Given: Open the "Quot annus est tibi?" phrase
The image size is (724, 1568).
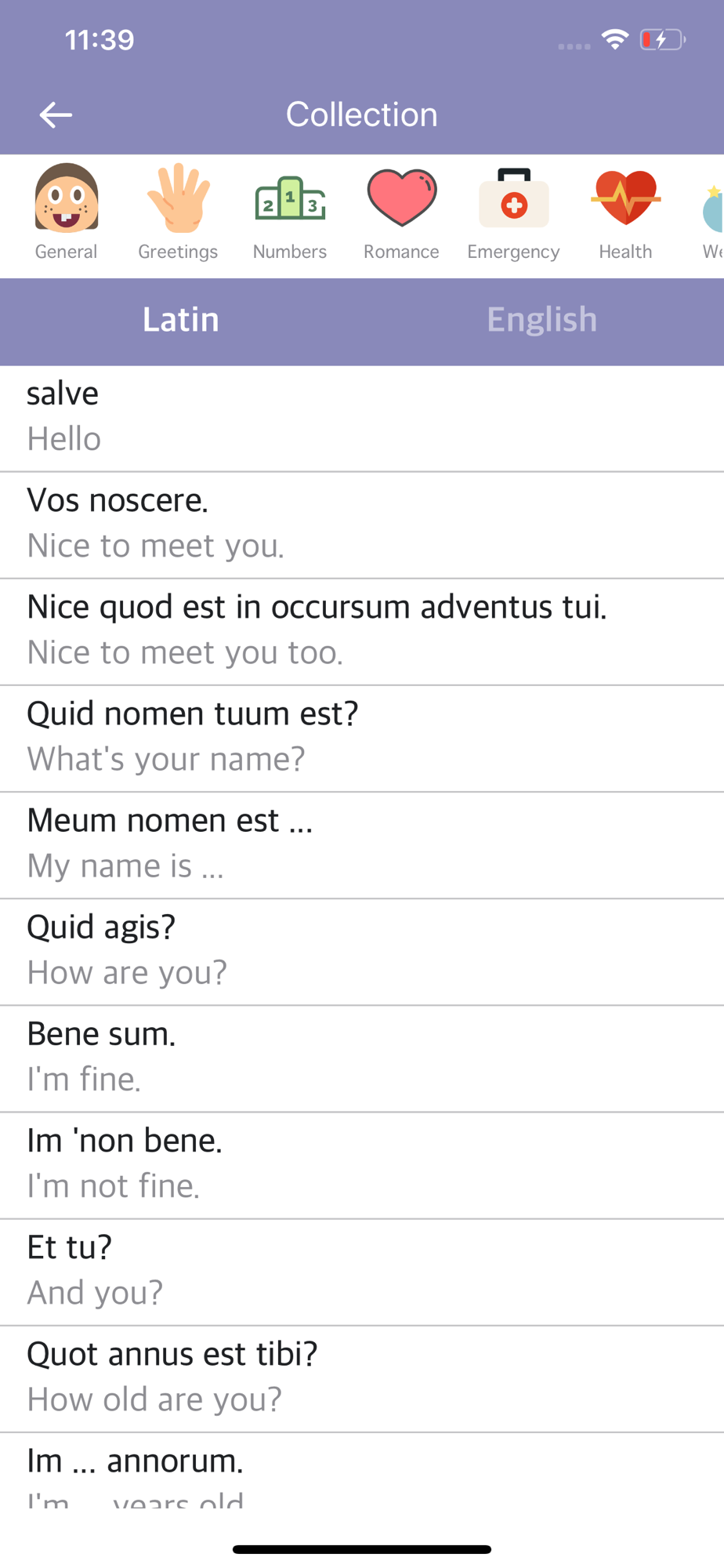Looking at the screenshot, I should point(362,1377).
